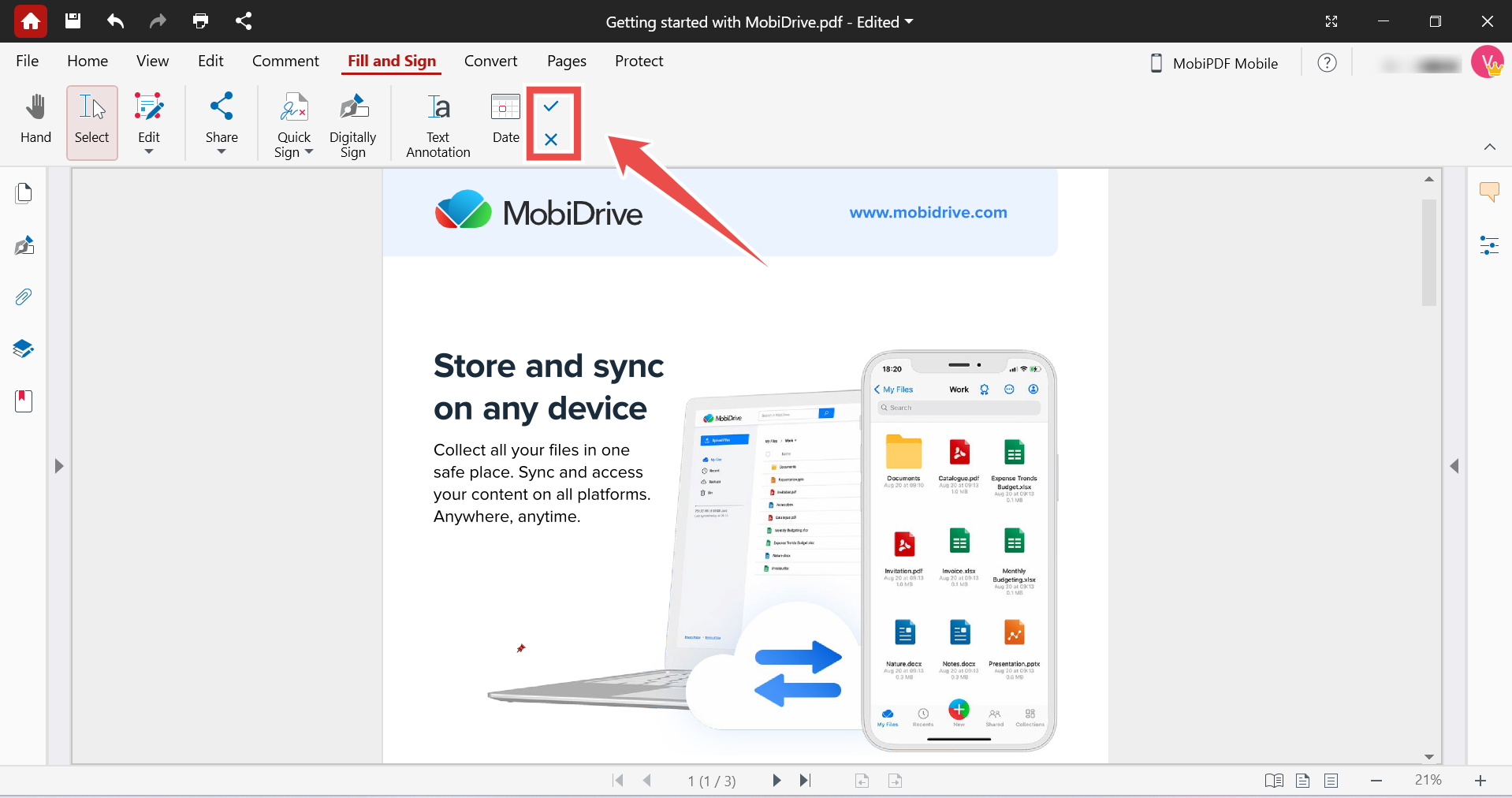Insert a checkmark symbol
The height and width of the screenshot is (798, 1512).
(551, 106)
